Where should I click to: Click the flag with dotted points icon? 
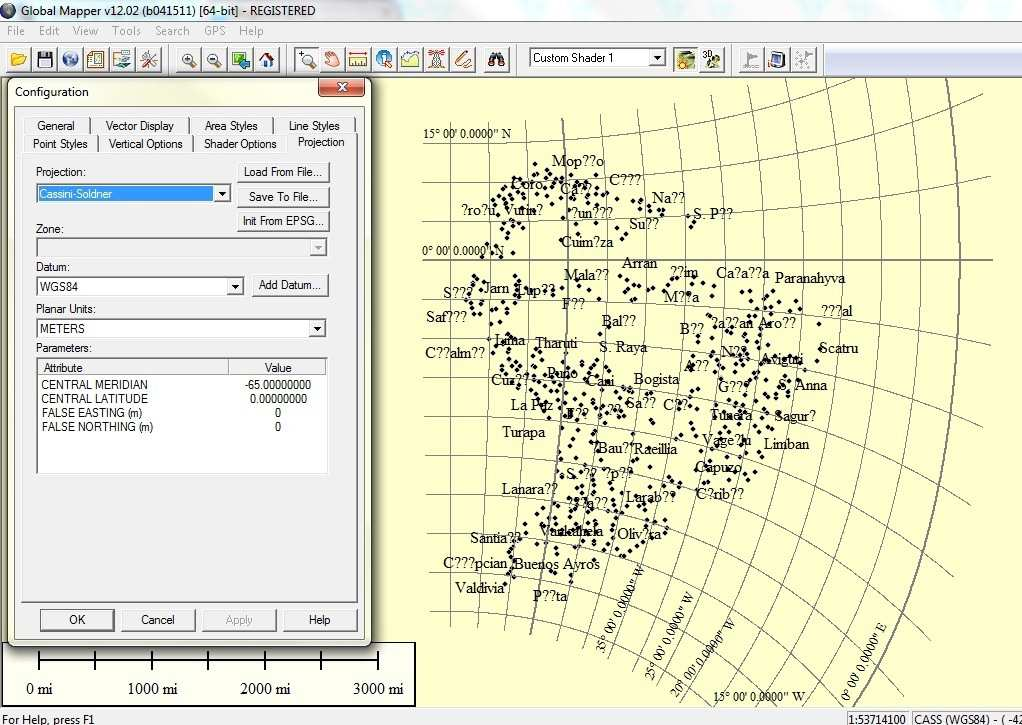803,59
